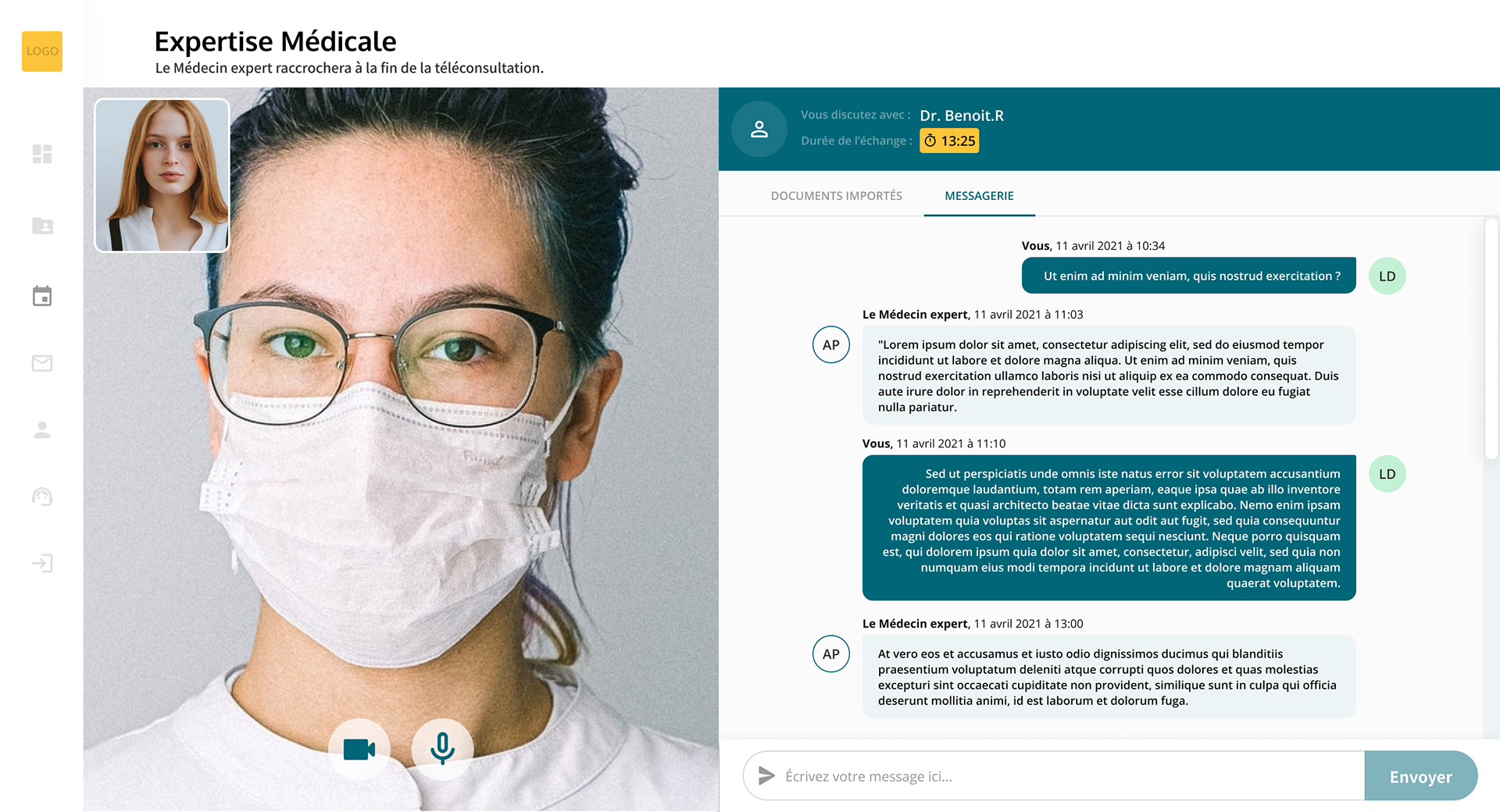Screen dimensions: 1500x812
Task: Open the patient folder sidebar icon
Action: click(42, 226)
